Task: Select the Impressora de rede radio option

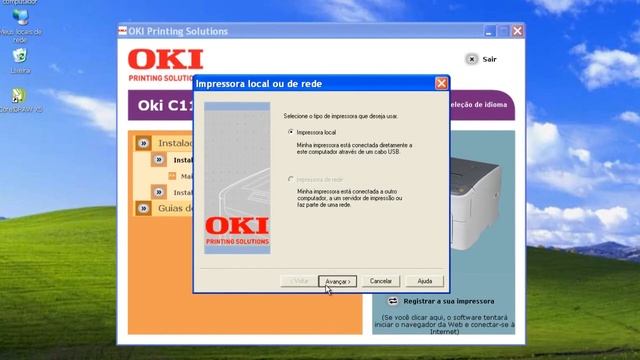Action: click(x=291, y=179)
